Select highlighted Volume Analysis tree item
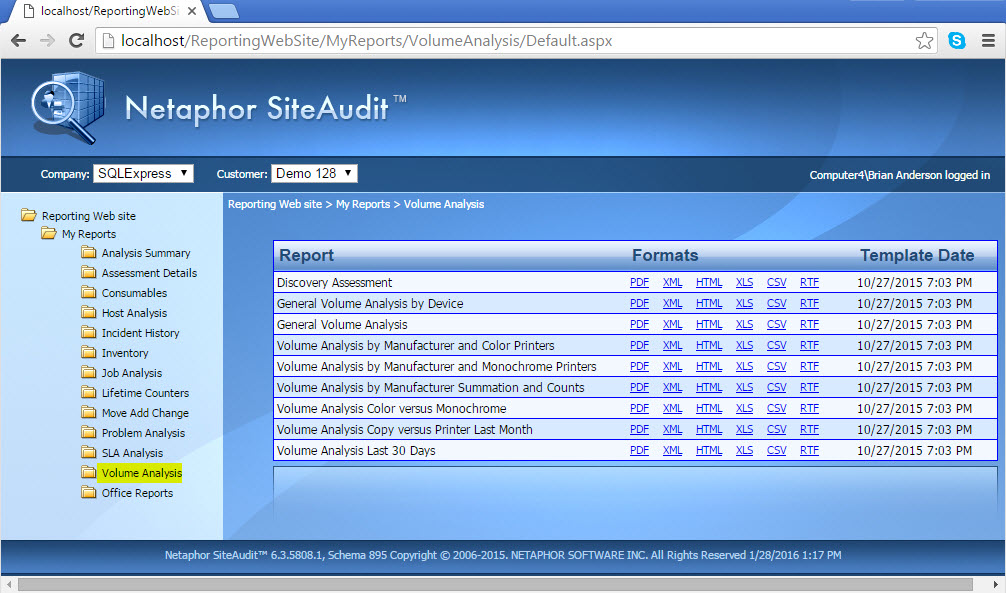Viewport: 1006px width, 593px height. click(x=141, y=473)
